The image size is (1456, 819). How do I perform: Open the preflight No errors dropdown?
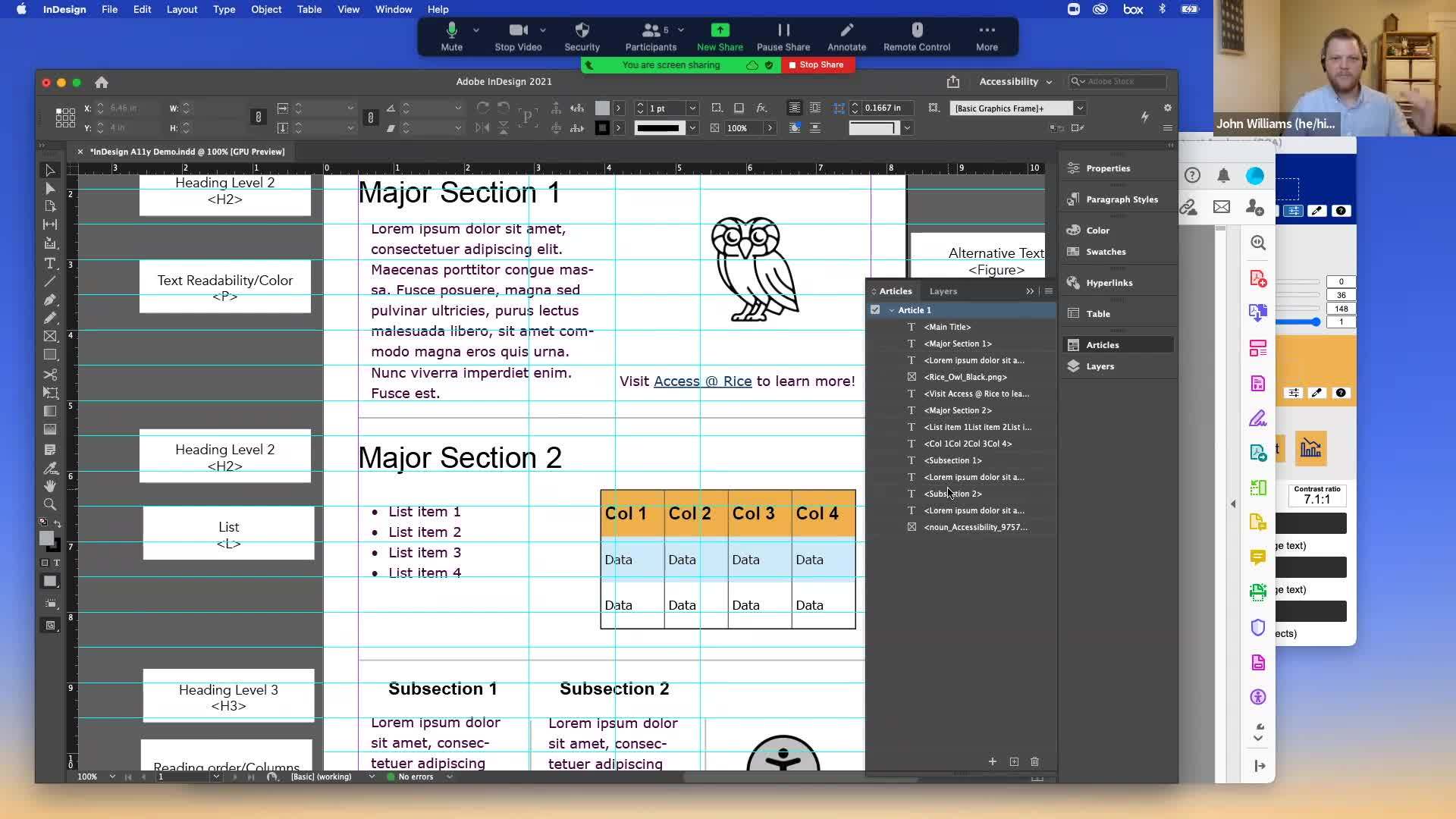click(450, 777)
